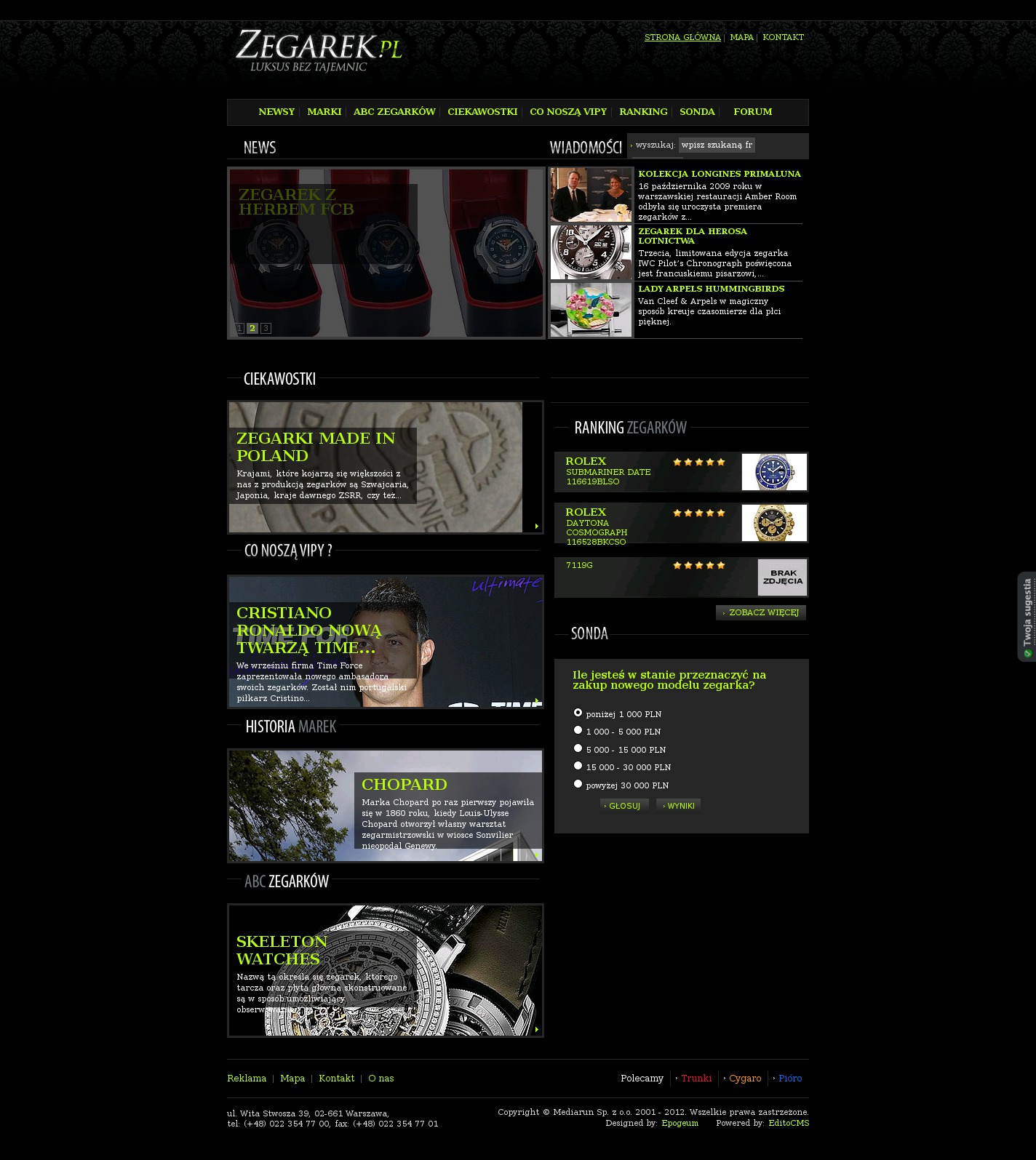Open the gold Rolex Daytona thumbnail
Screen dimensions: 1036x1160
click(774, 523)
